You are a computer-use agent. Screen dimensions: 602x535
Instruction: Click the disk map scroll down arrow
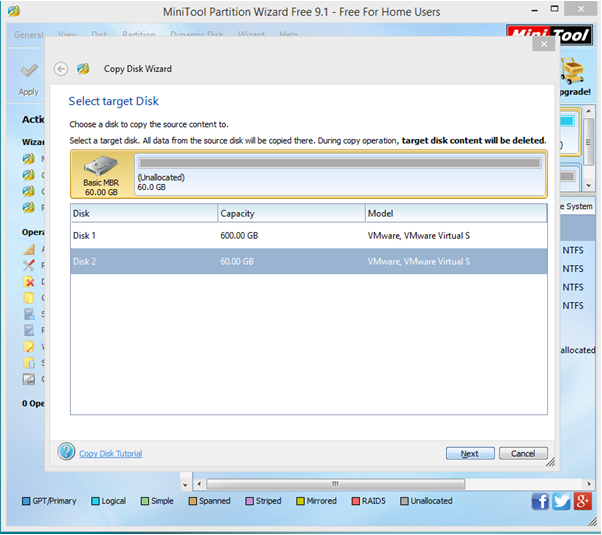[x=589, y=186]
